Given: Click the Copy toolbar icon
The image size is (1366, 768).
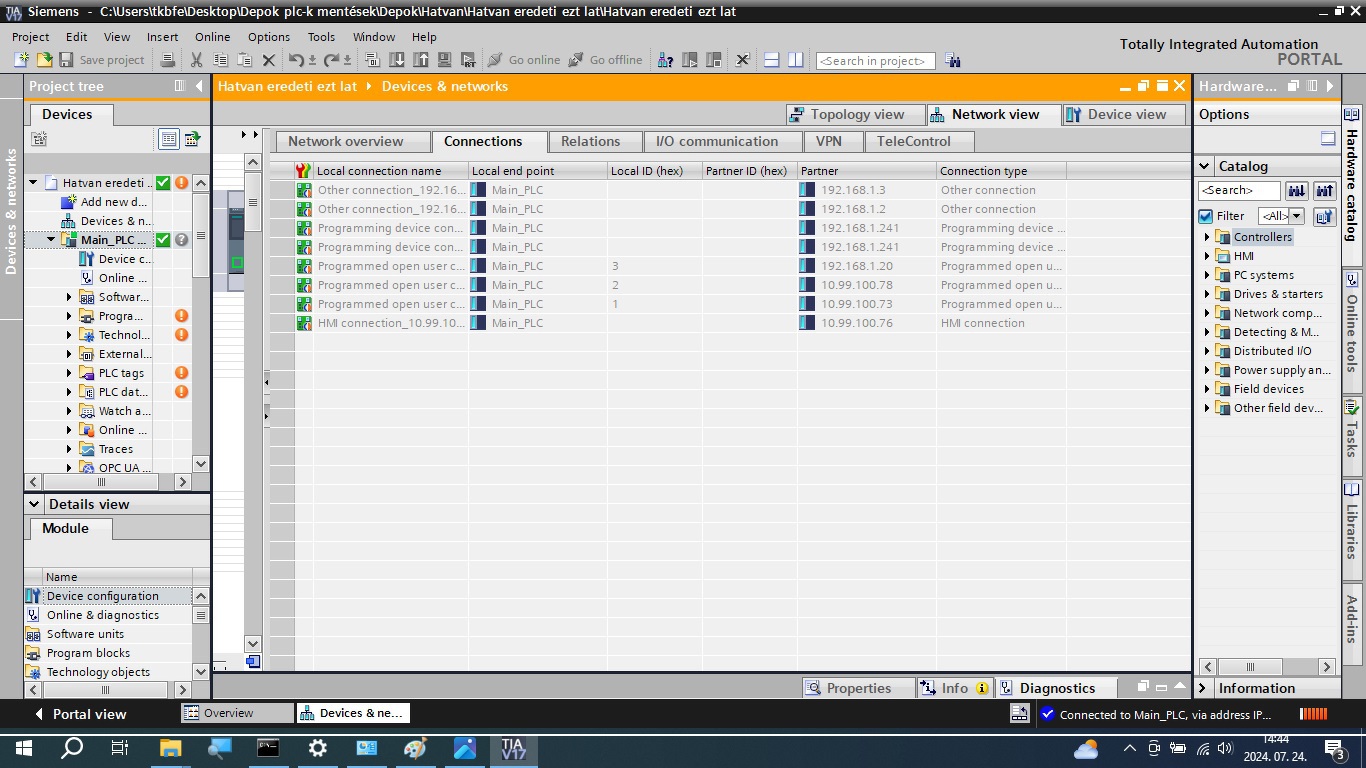Looking at the screenshot, I should click(x=220, y=60).
